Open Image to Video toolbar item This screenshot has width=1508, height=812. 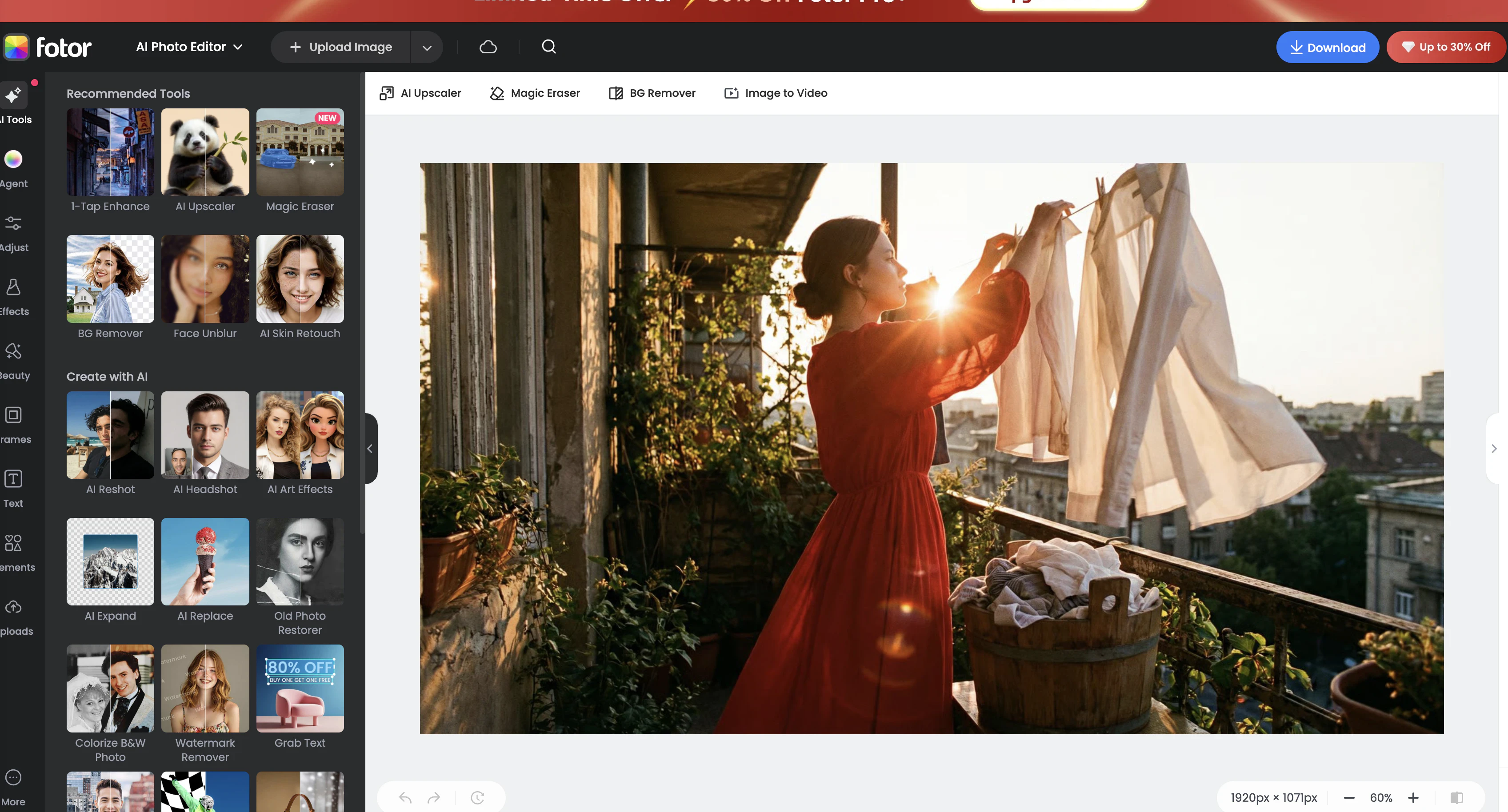tap(776, 93)
